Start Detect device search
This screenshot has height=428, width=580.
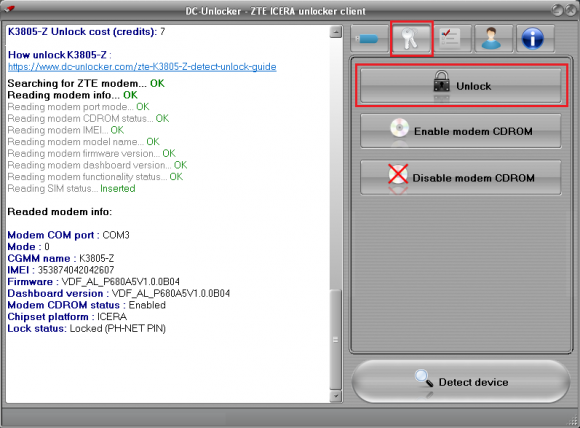pos(461,382)
